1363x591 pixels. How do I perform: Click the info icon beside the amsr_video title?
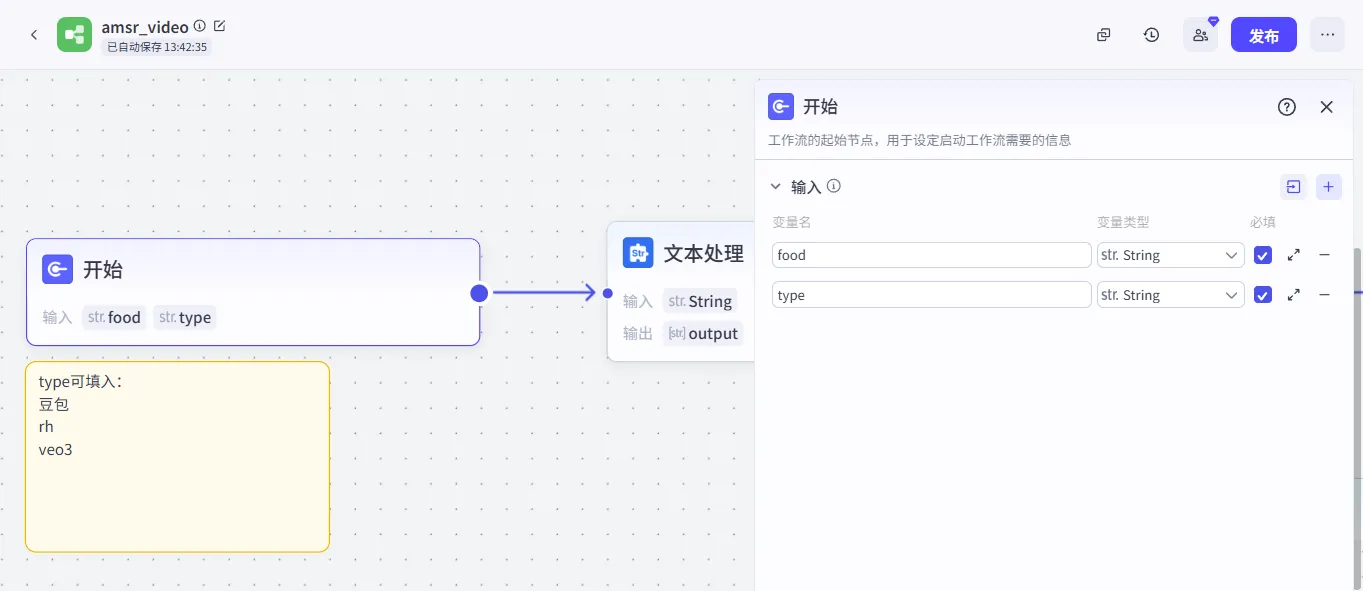(200, 26)
